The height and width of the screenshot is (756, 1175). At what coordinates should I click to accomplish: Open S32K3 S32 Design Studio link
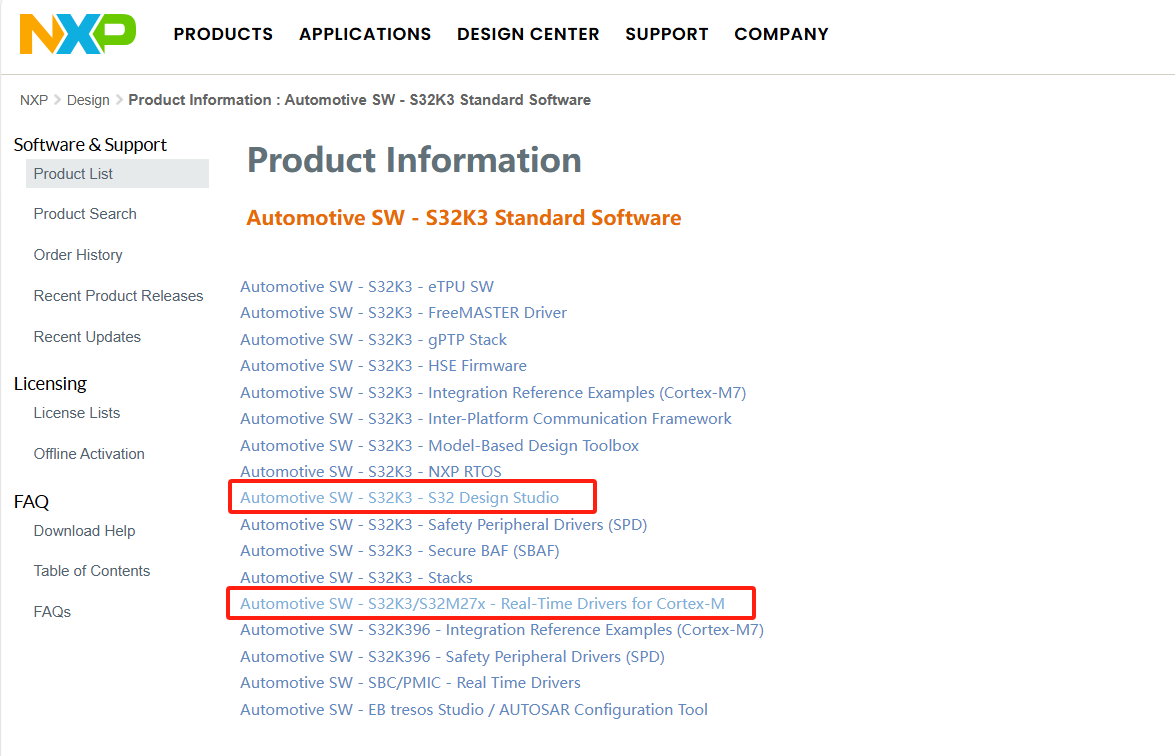click(x=399, y=498)
